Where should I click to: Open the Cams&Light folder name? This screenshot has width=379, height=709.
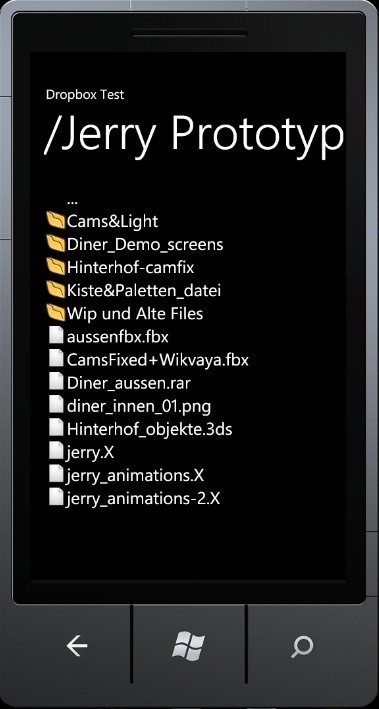click(112, 221)
